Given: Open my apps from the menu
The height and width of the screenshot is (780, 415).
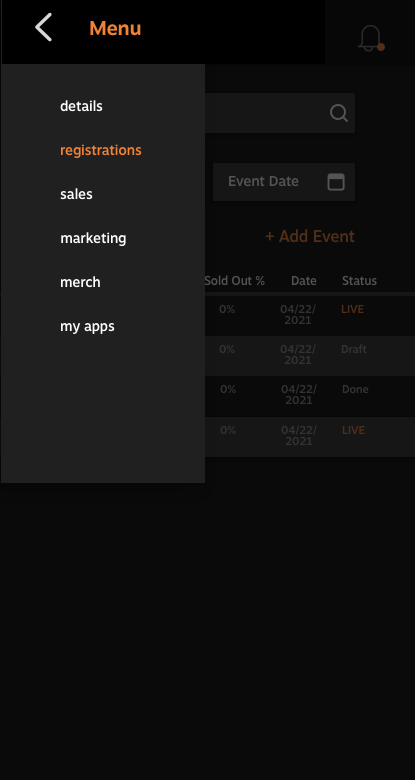Looking at the screenshot, I should coord(87,326).
